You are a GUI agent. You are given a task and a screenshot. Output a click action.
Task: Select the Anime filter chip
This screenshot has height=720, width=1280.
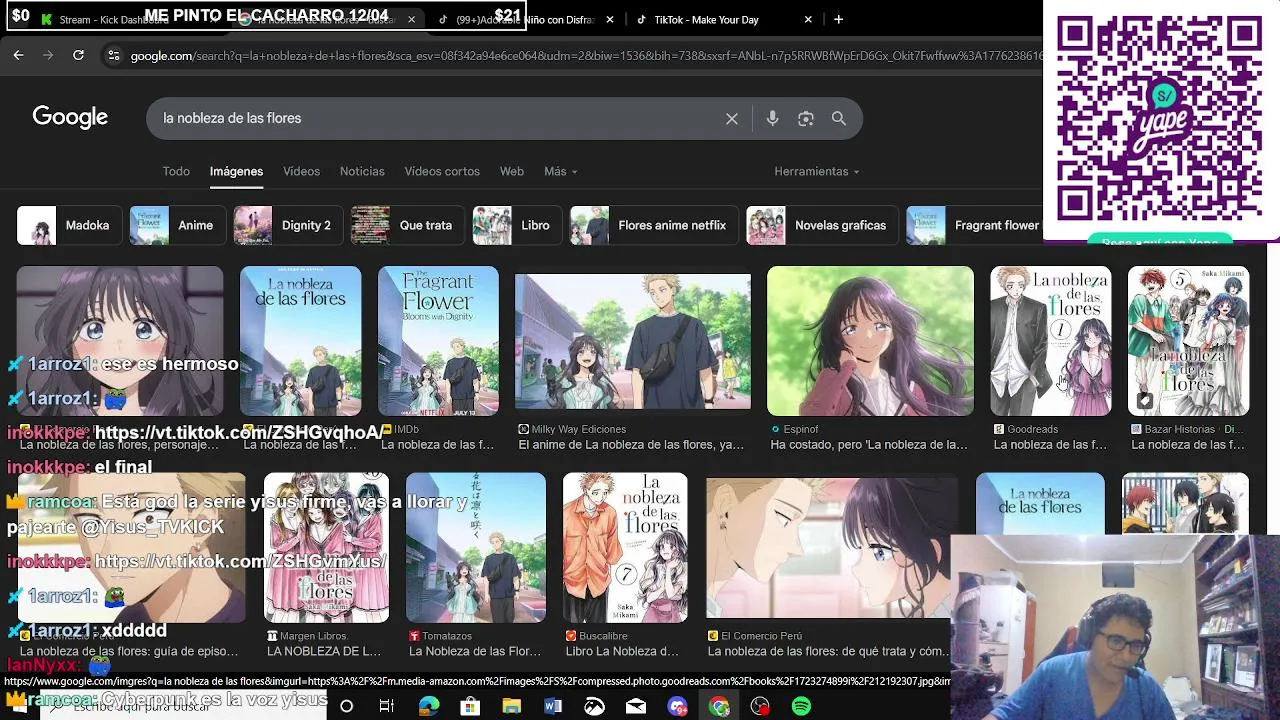coord(177,225)
